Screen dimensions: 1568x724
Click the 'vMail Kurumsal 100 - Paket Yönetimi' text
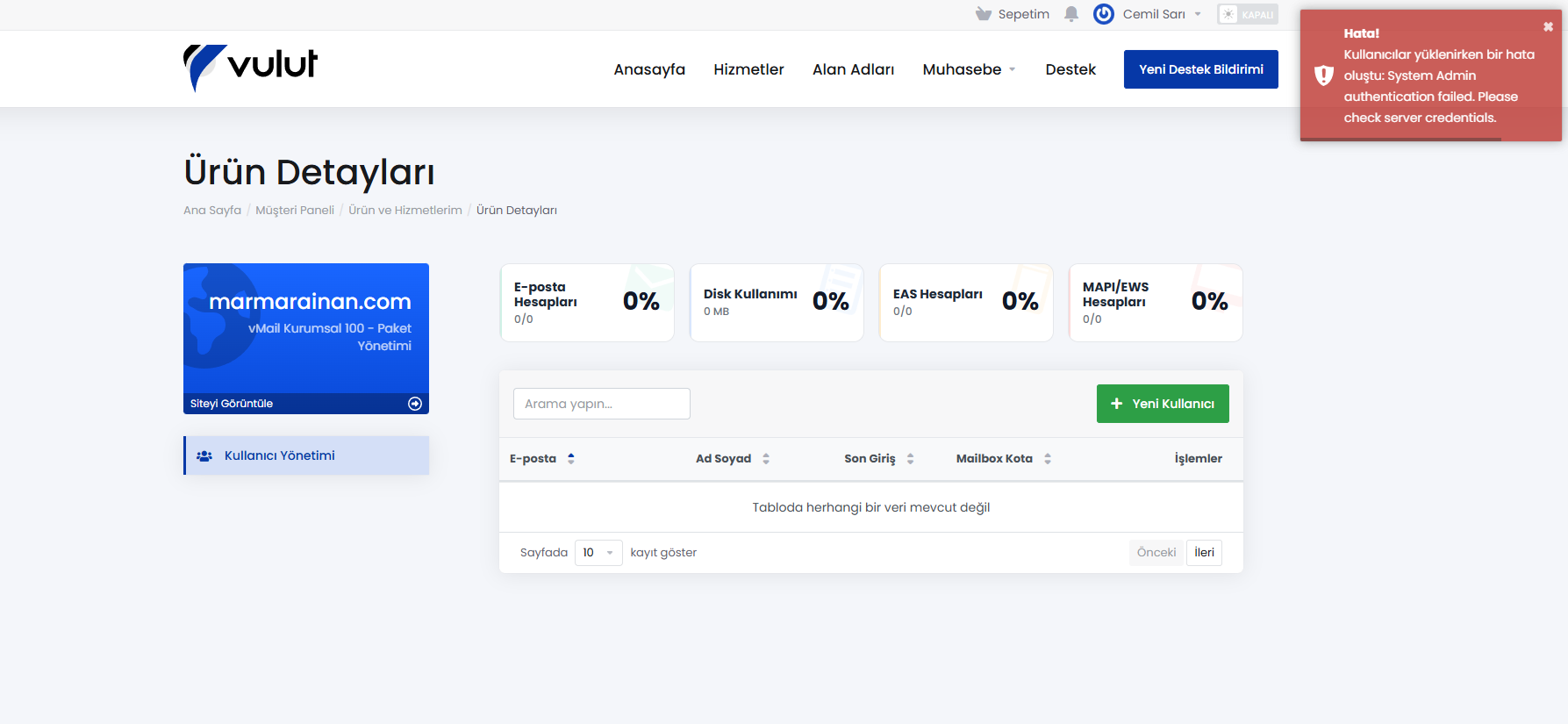tap(330, 337)
